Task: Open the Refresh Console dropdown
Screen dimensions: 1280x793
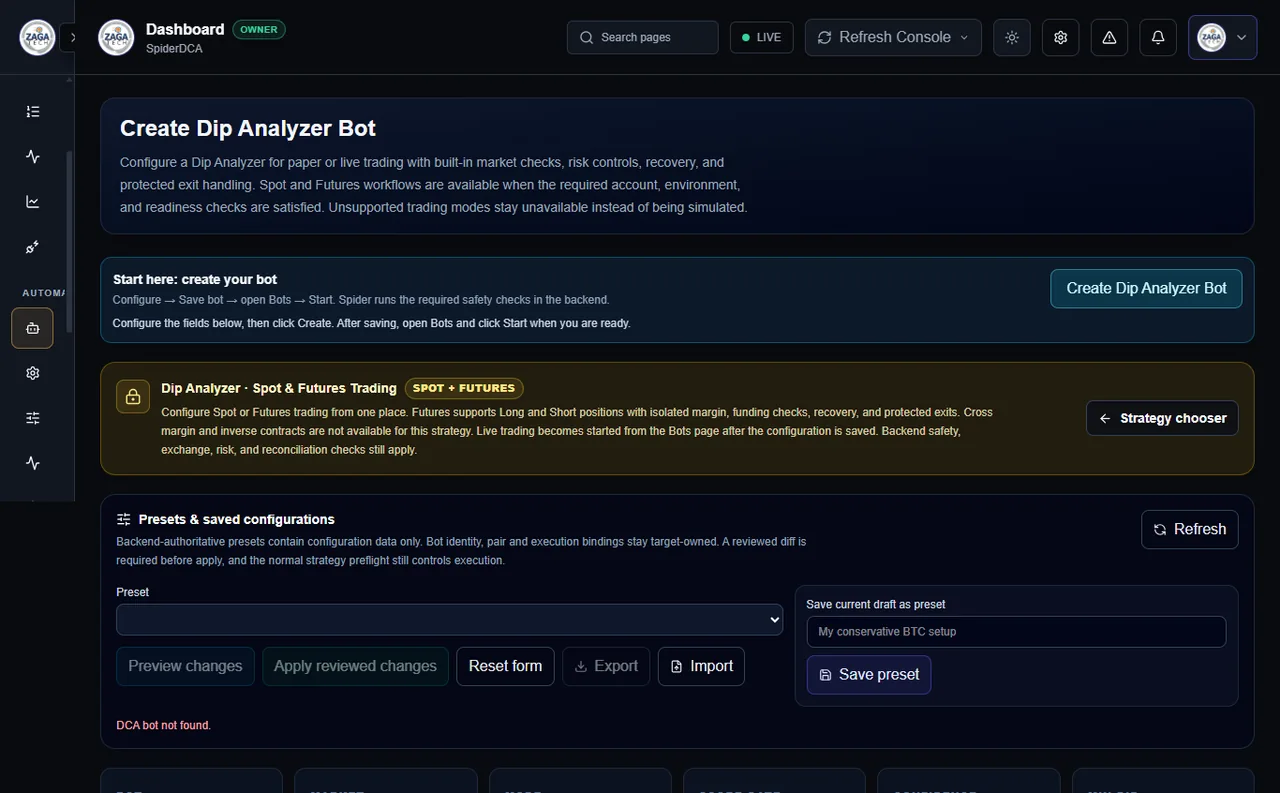Action: (x=893, y=38)
